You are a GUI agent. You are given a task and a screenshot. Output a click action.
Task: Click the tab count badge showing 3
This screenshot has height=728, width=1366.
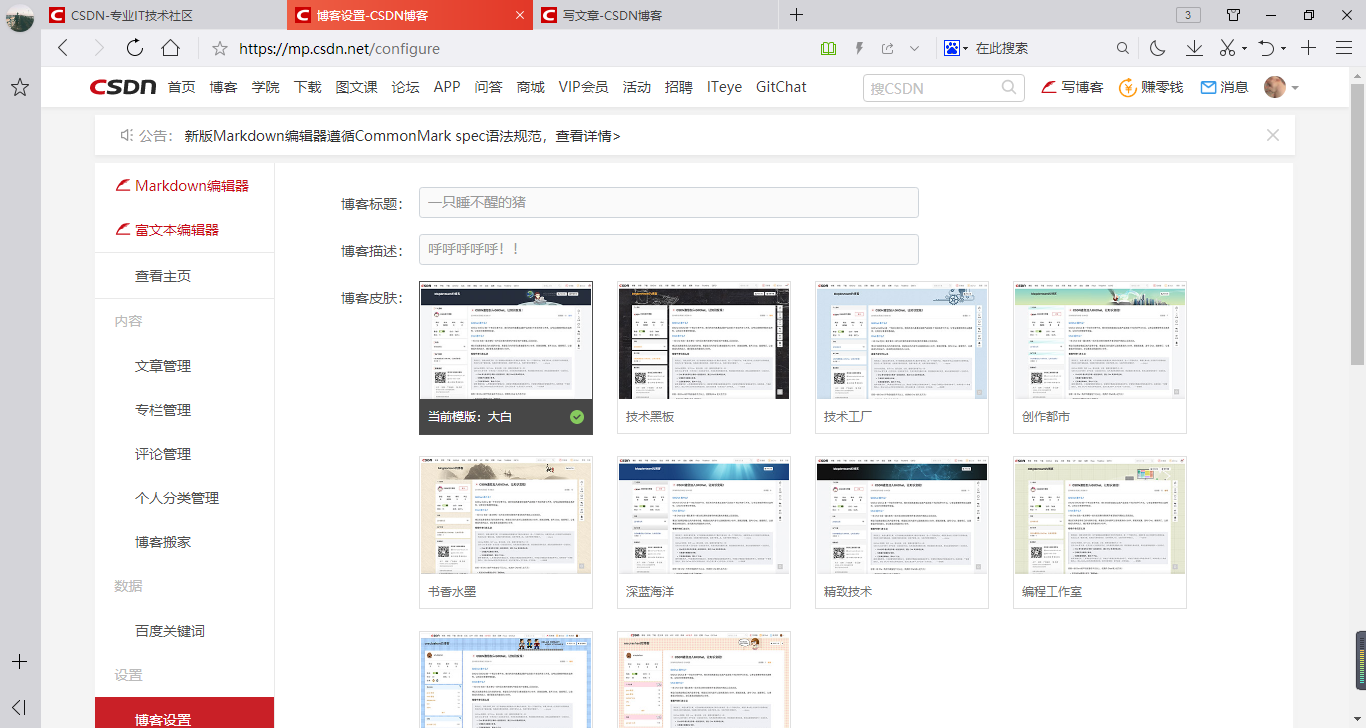[x=1188, y=15]
